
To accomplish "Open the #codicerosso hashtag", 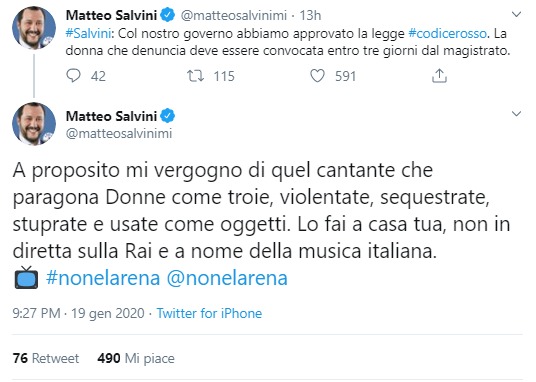I will pyautogui.click(x=447, y=34).
